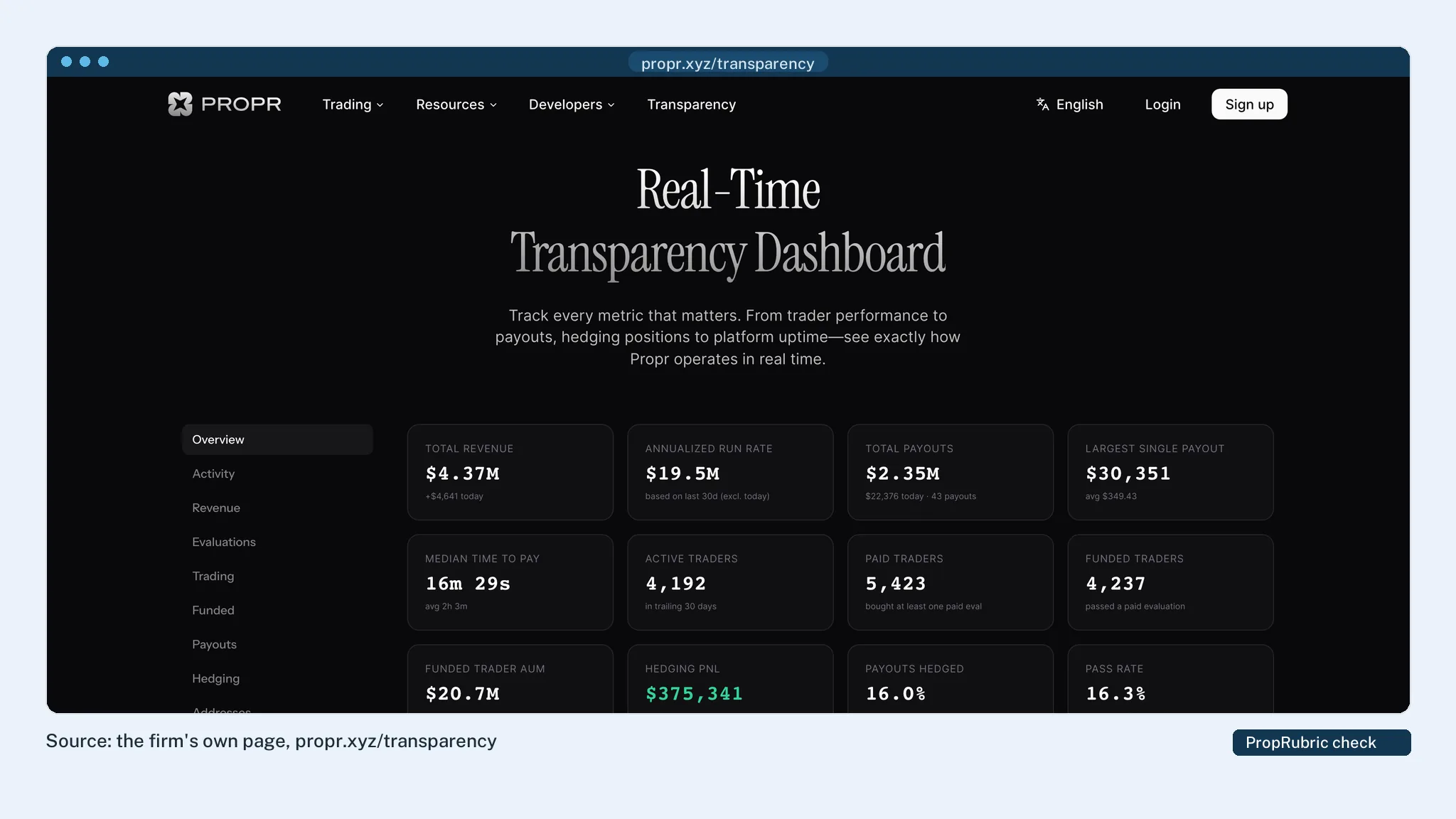
Task: Expand the Developers dropdown menu
Action: point(572,105)
